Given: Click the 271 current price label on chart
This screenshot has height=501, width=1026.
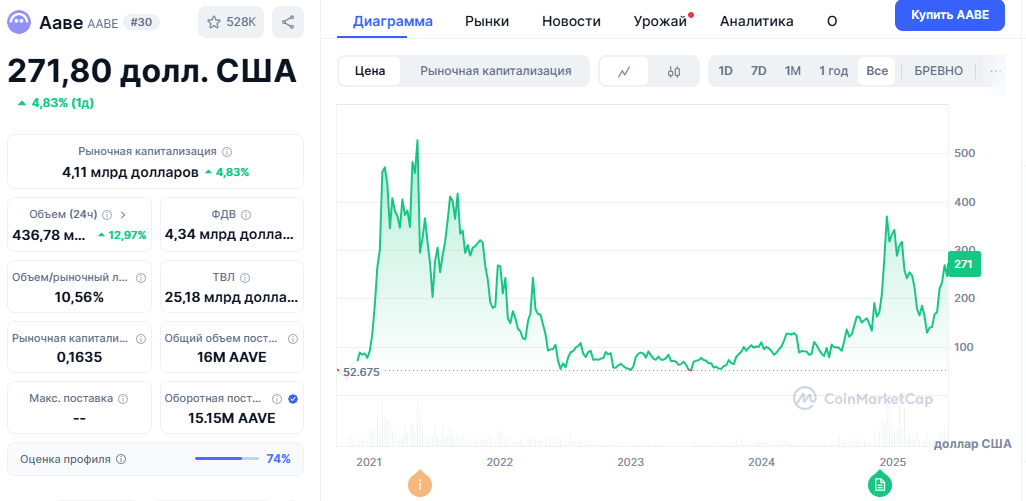Looking at the screenshot, I should (963, 264).
